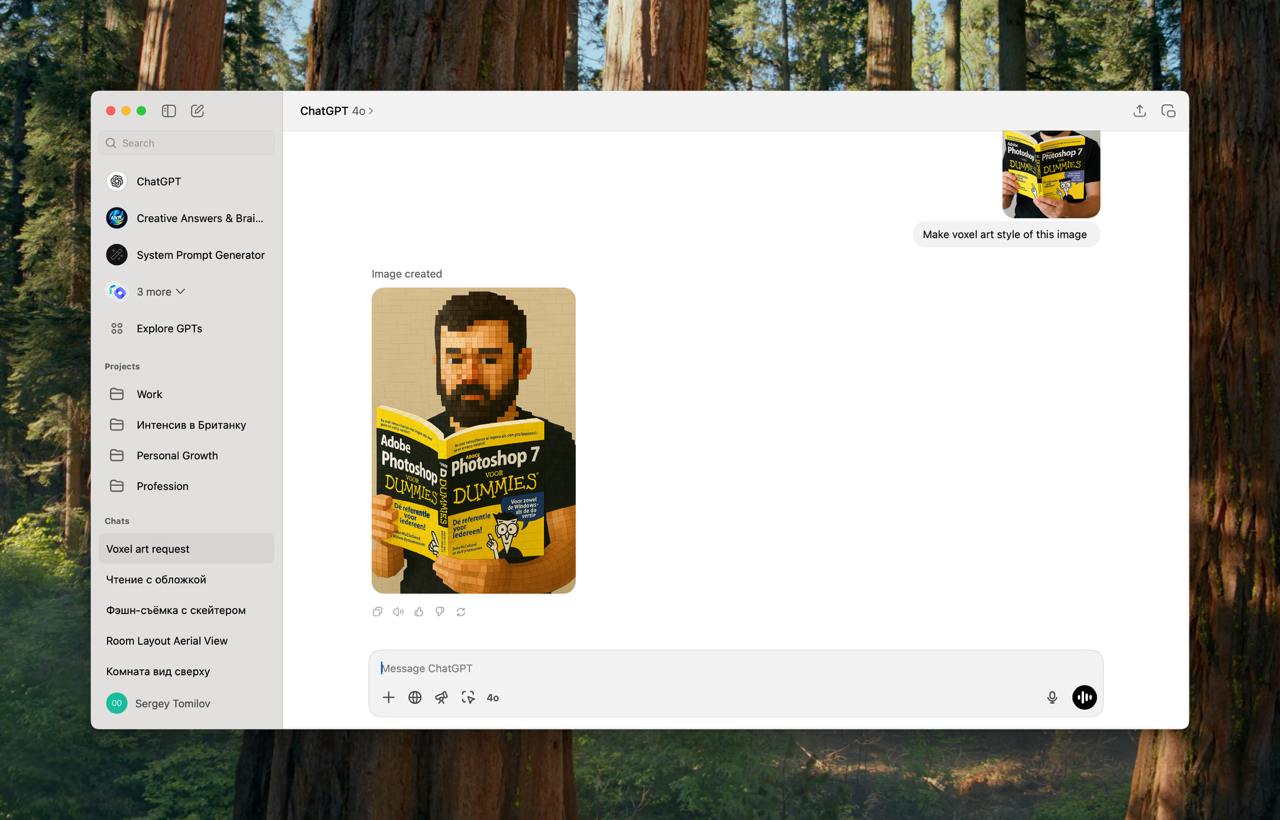Open the Personal Growth project
The height and width of the screenshot is (820, 1280).
186,455
